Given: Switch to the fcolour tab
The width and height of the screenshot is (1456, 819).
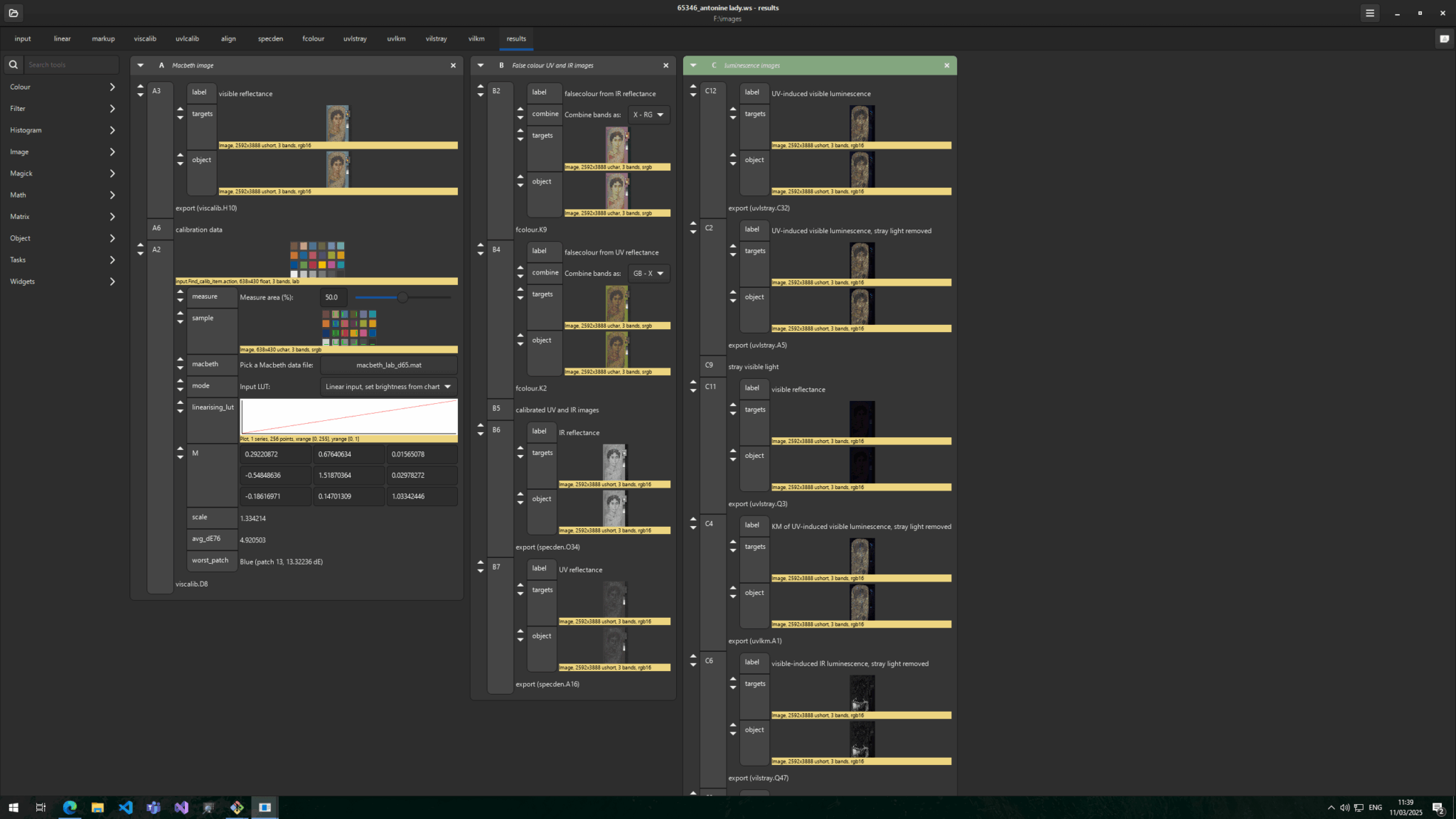Looking at the screenshot, I should pyautogui.click(x=313, y=38).
